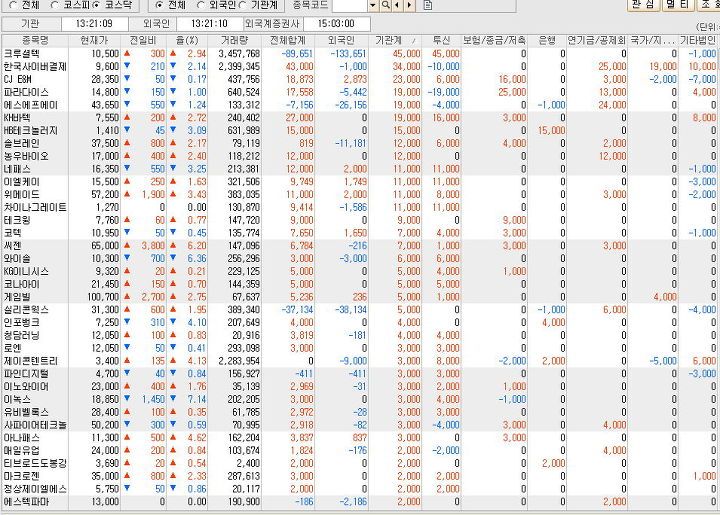
Task: Click the document page icon in top toolbar
Action: (428, 5)
